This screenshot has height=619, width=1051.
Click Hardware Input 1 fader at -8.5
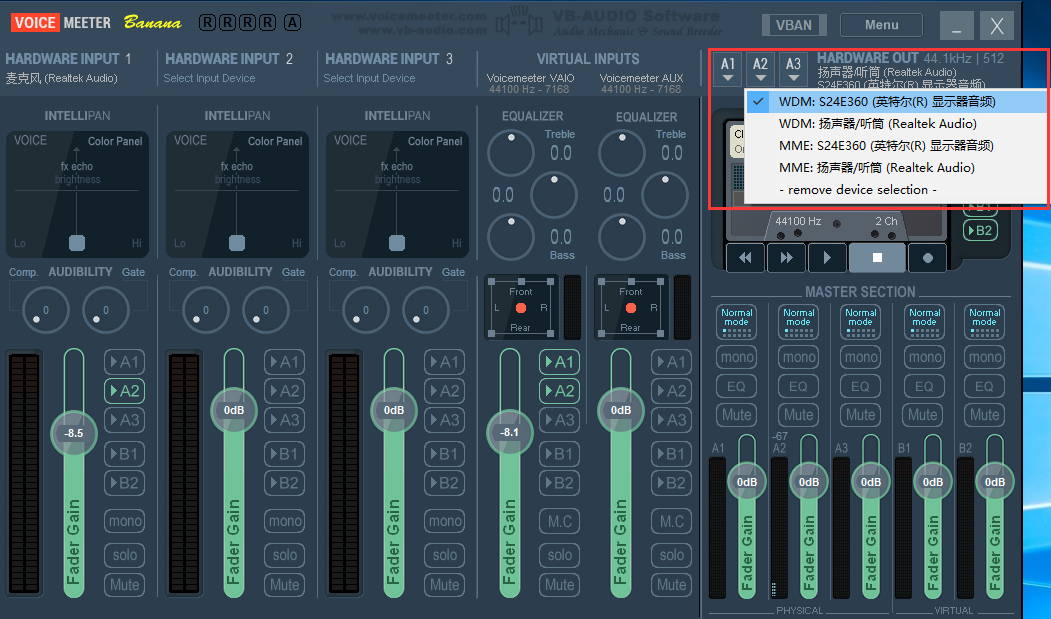pyautogui.click(x=74, y=433)
